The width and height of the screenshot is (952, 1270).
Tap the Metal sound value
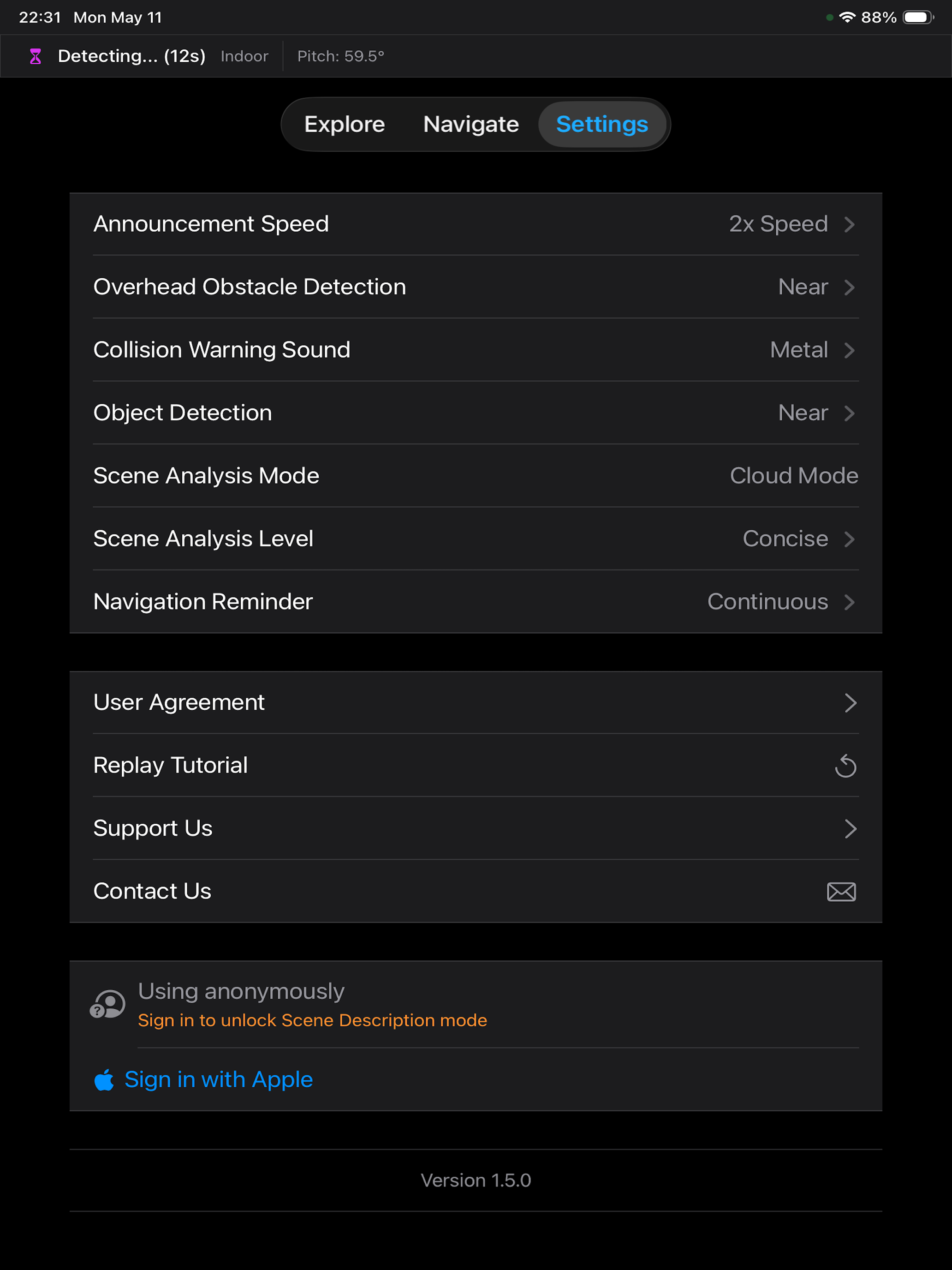click(799, 350)
